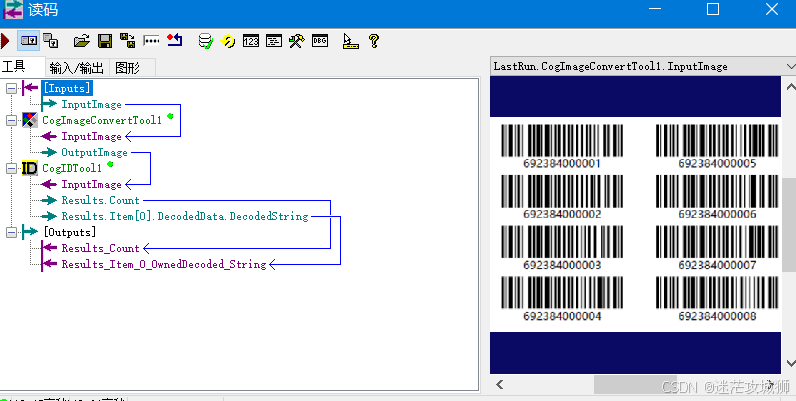Image resolution: width=796 pixels, height=401 pixels.
Task: Open help with yellow question mark
Action: [x=374, y=41]
